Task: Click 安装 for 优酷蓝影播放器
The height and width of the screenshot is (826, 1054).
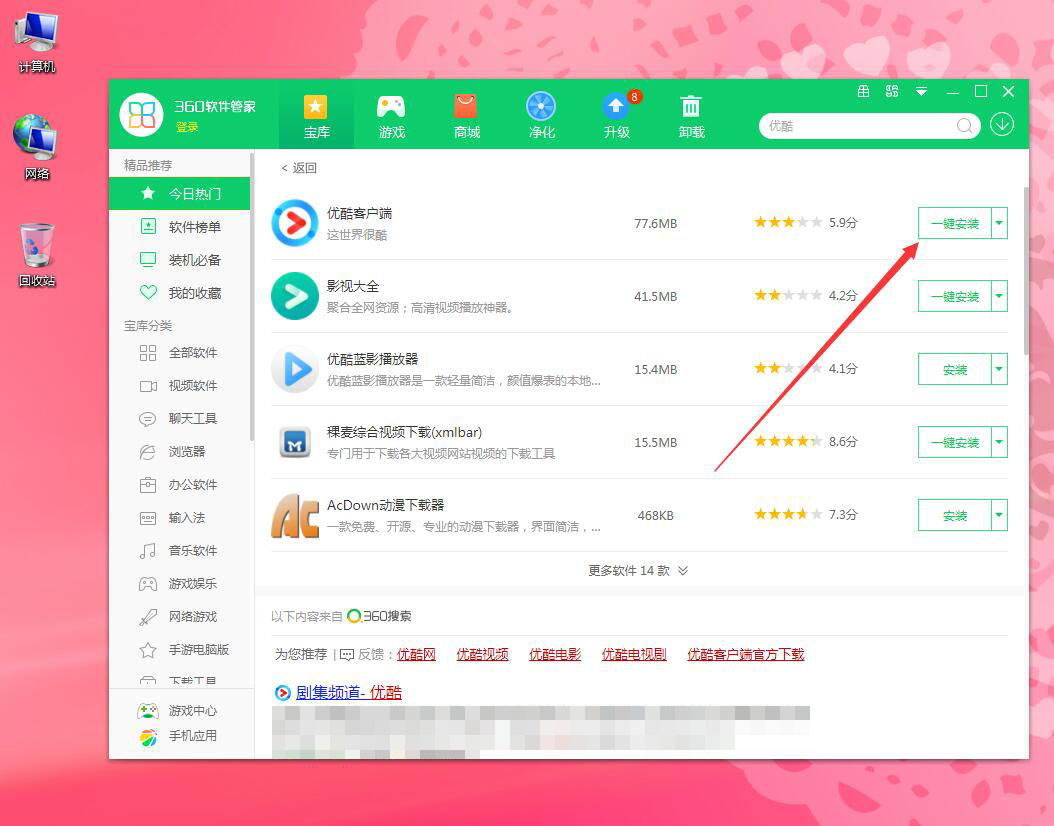Action: coord(955,369)
